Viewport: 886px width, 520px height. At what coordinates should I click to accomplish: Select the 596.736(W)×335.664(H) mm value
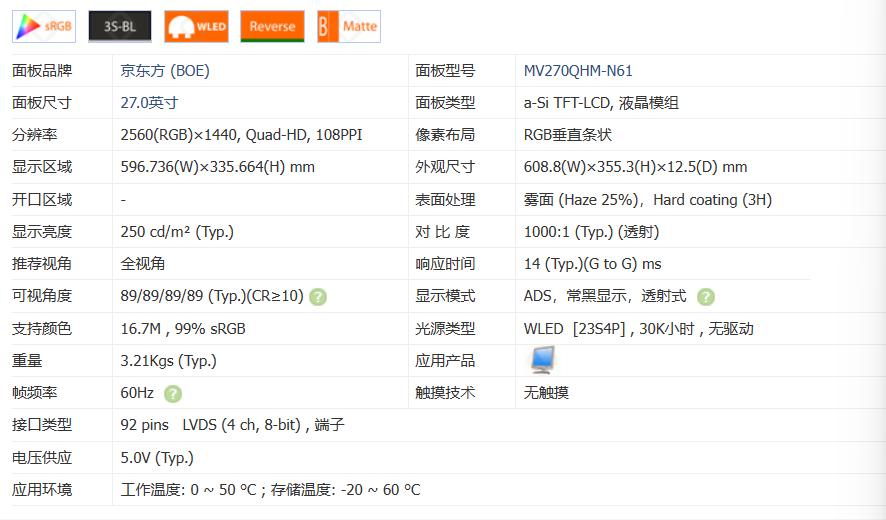[218, 167]
